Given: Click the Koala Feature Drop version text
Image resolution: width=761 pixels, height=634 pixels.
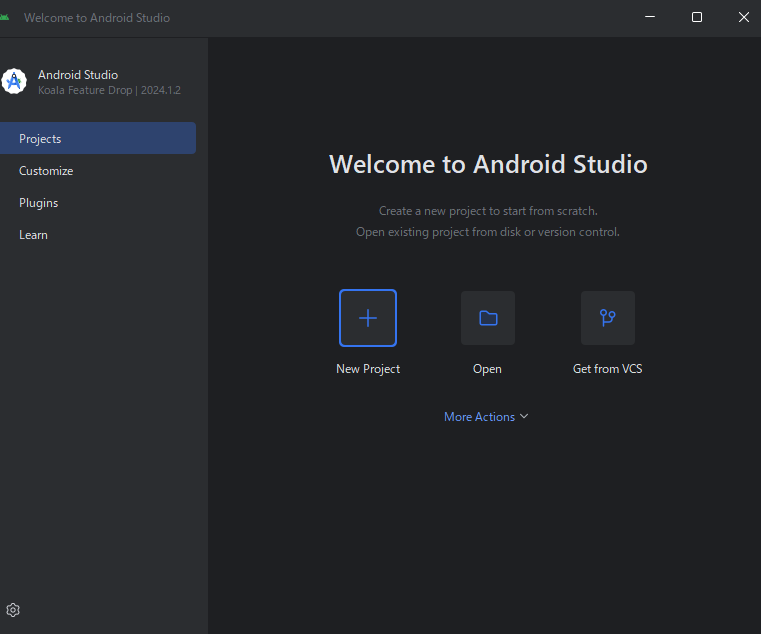Looking at the screenshot, I should pos(109,90).
